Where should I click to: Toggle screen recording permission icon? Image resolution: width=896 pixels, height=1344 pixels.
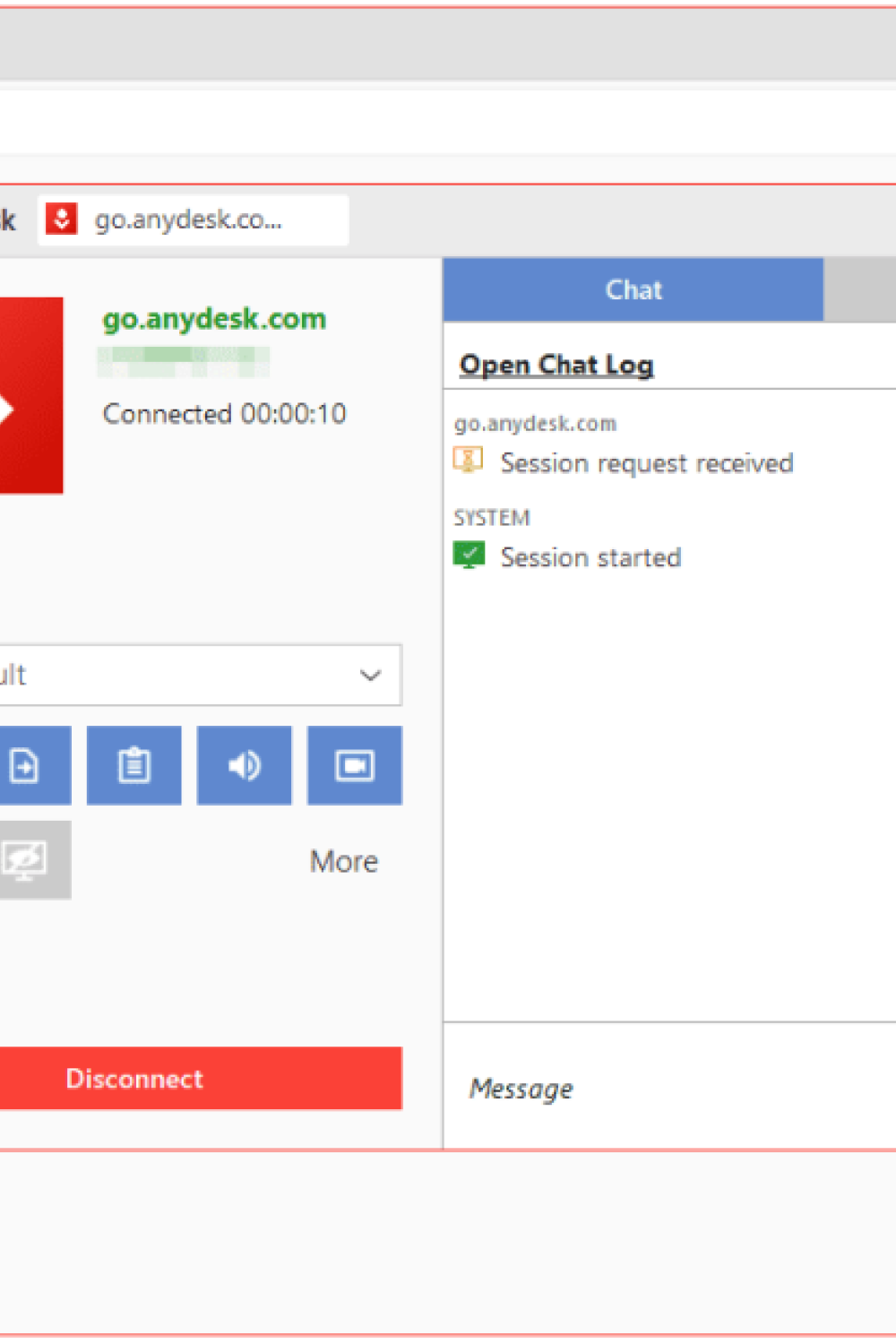coord(355,765)
